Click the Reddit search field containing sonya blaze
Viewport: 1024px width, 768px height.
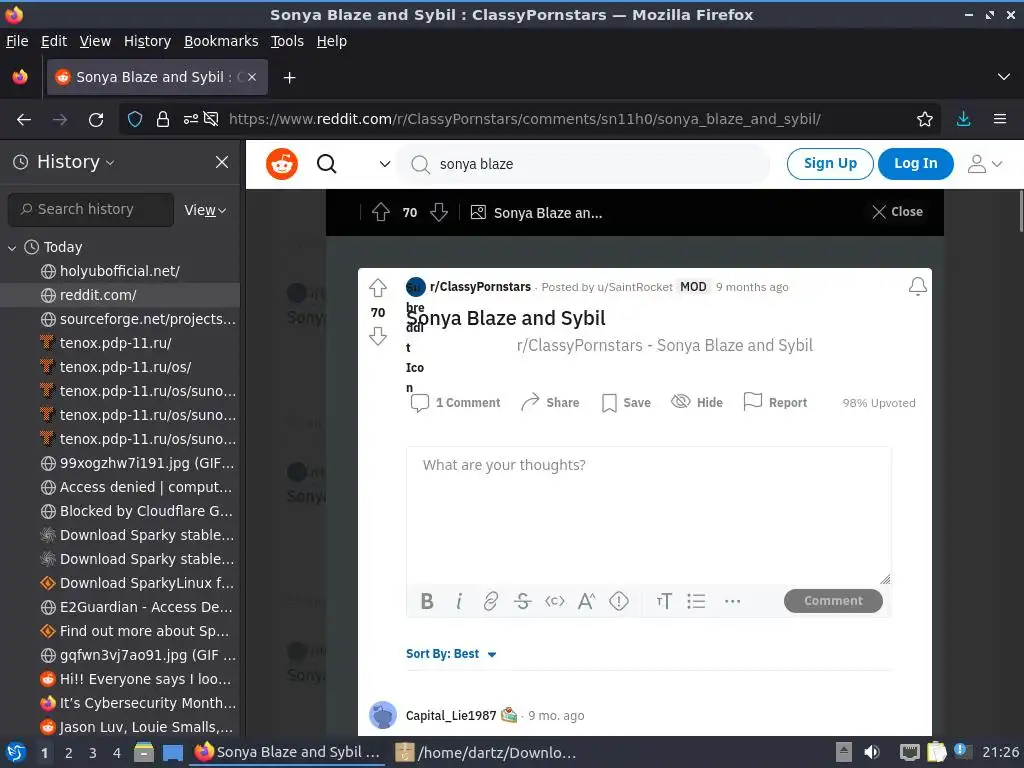(584, 164)
